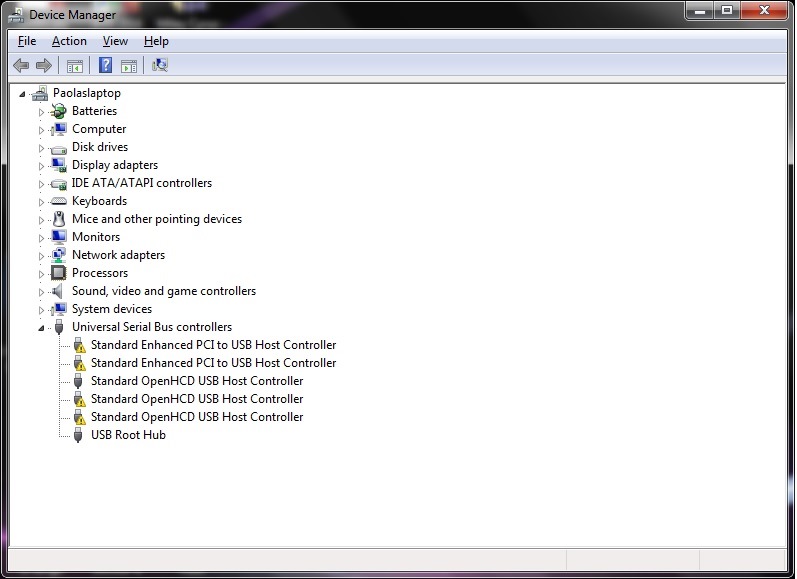Expand Mice and other pointing devices
Viewport: 797px width, 579px height.
pos(41,220)
